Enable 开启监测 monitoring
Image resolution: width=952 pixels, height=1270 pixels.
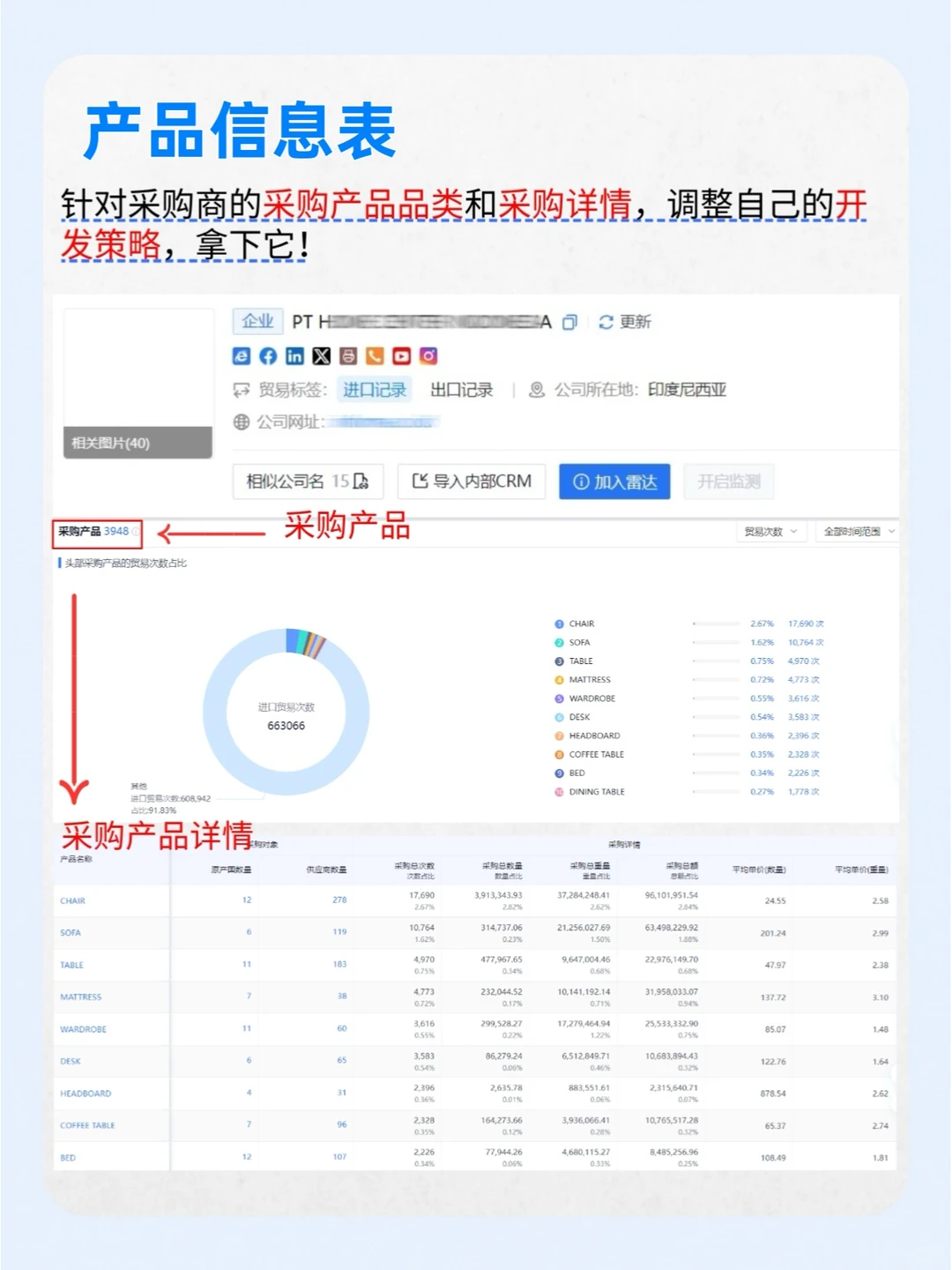(x=729, y=482)
